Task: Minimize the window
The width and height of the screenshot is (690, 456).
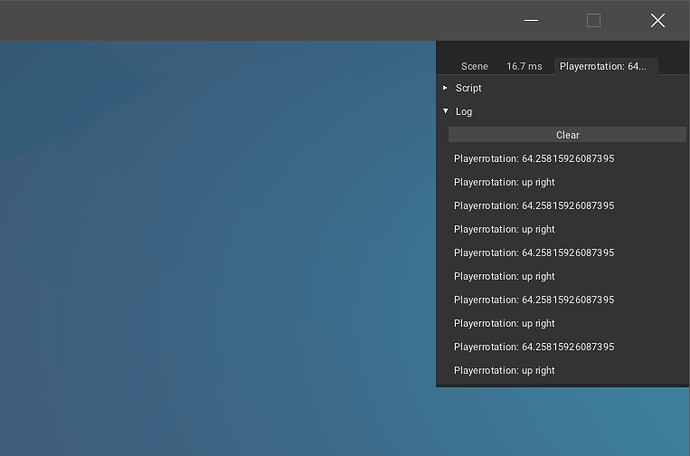Action: click(531, 21)
